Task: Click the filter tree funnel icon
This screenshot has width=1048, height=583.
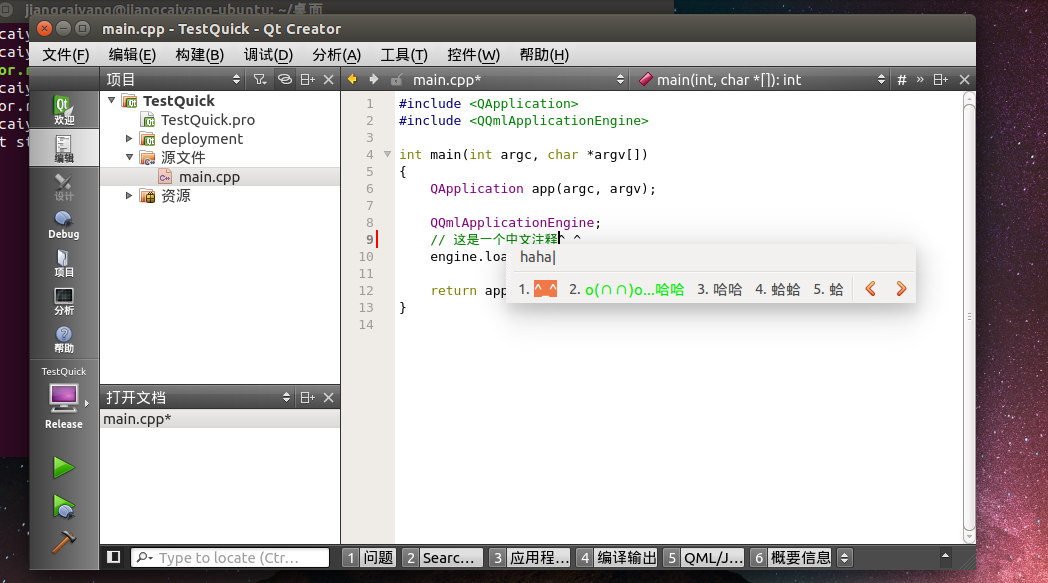Action: coord(259,80)
